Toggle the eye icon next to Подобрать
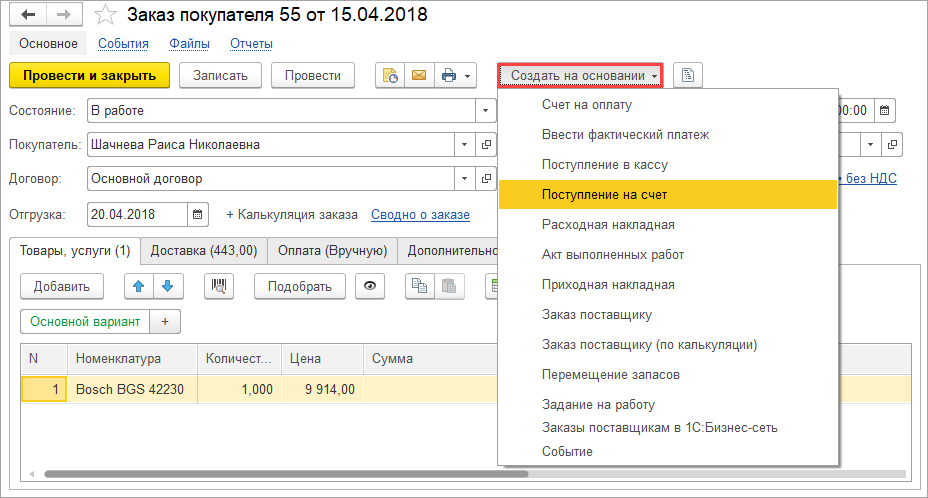 (x=371, y=286)
